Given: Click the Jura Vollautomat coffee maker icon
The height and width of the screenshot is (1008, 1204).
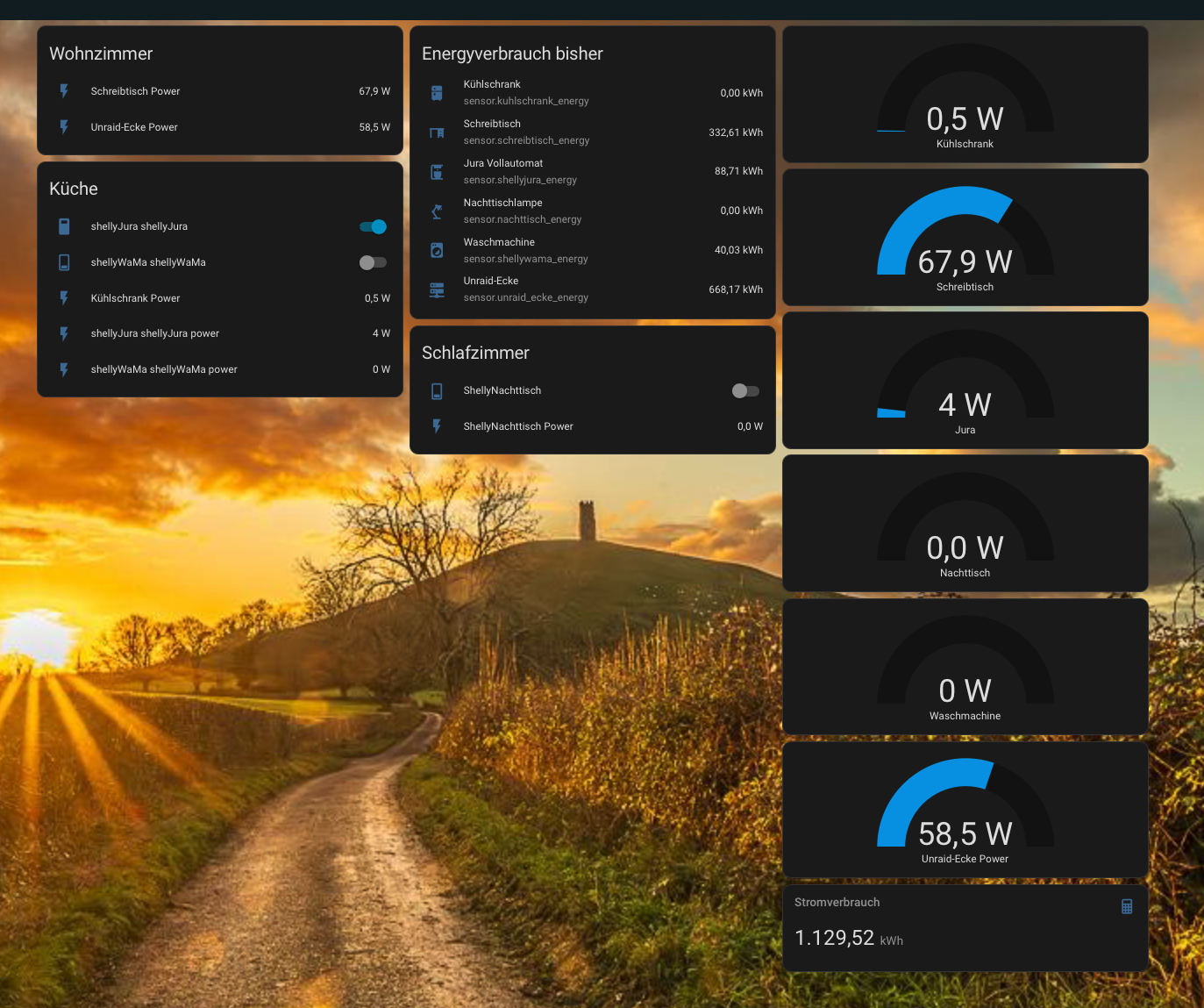Looking at the screenshot, I should pyautogui.click(x=437, y=172).
